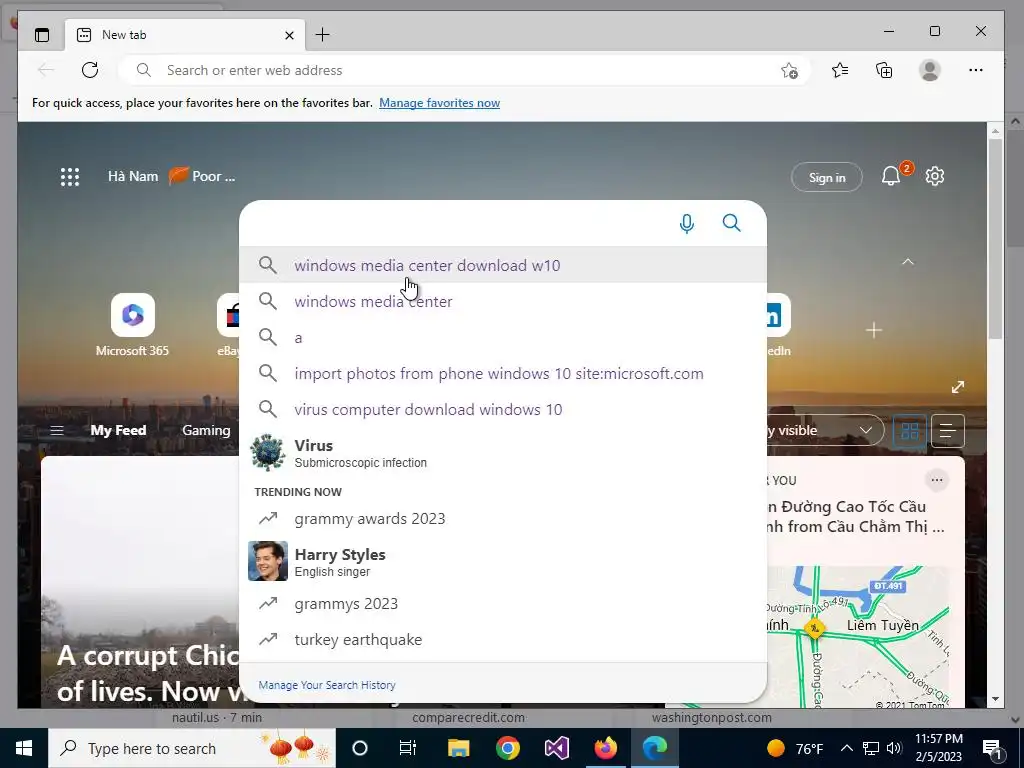Click the page vertical scrollbar thumb
The image size is (1024, 768).
(x=995, y=238)
